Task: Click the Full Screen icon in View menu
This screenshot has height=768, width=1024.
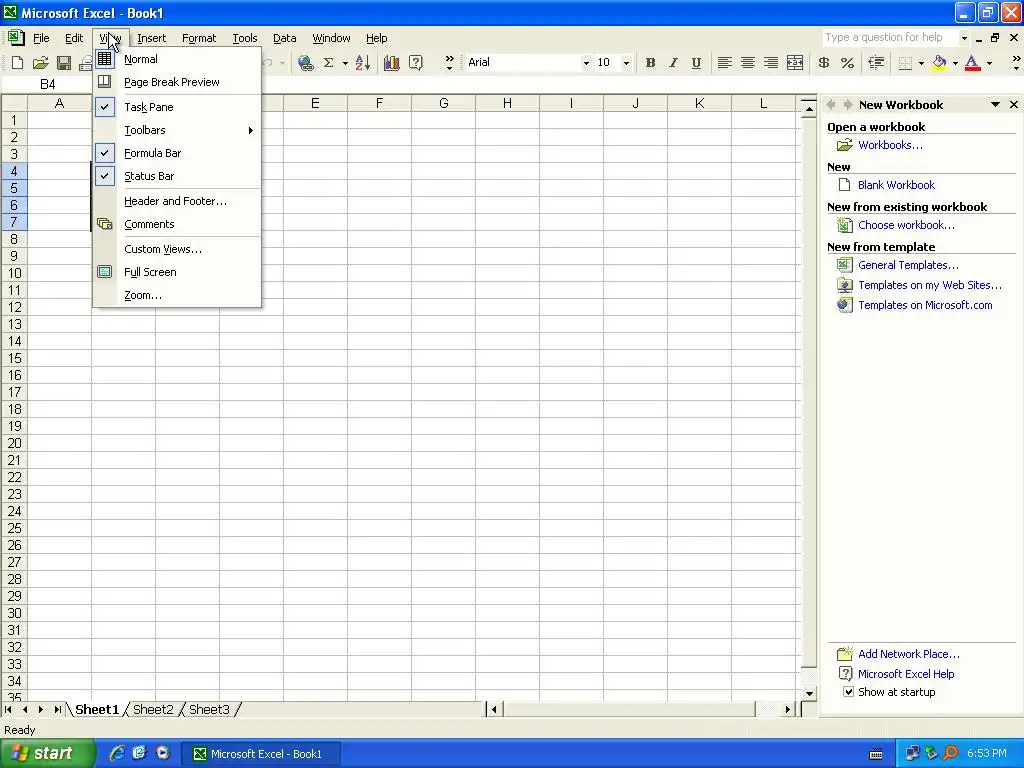Action: pos(104,272)
